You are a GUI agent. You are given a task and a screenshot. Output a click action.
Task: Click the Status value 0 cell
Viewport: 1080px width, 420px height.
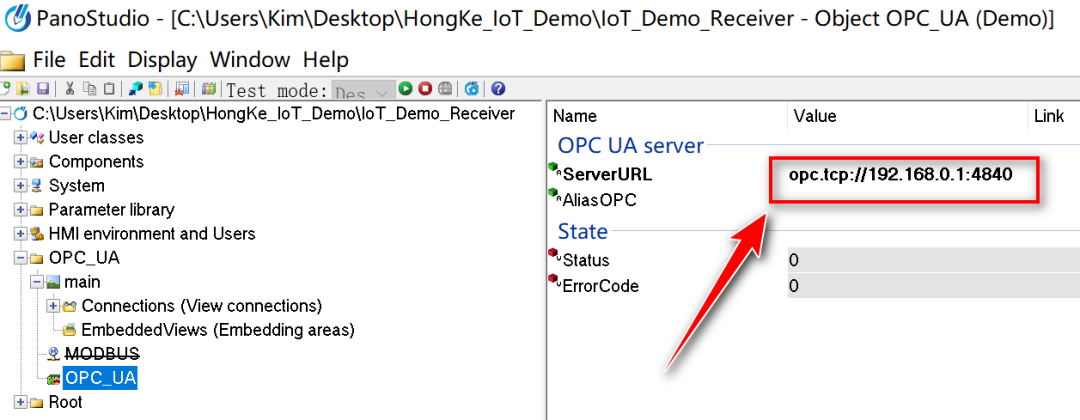tap(933, 260)
